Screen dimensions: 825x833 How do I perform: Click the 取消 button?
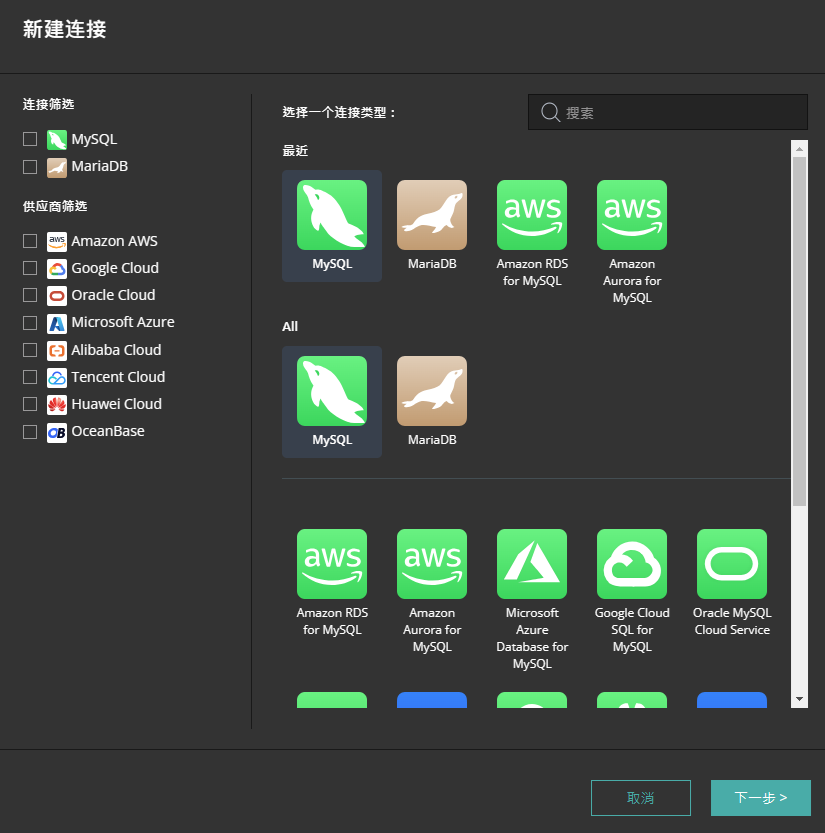pyautogui.click(x=641, y=797)
